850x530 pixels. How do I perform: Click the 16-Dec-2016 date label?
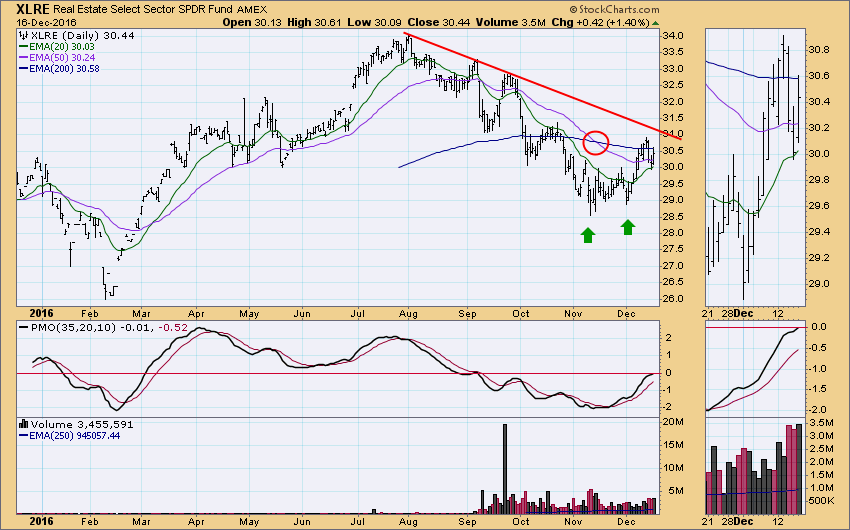pos(47,23)
